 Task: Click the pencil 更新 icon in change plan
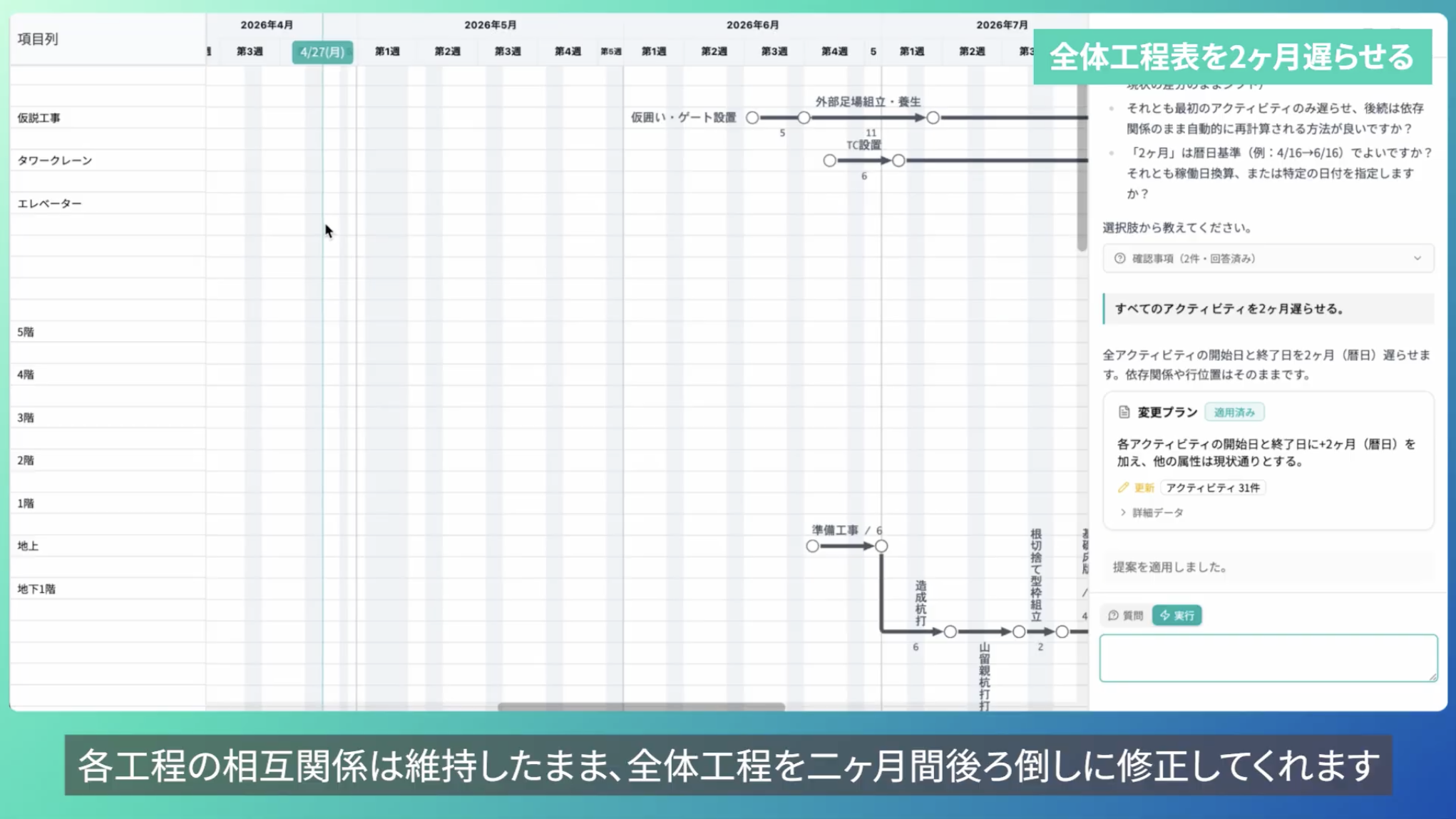(x=1124, y=487)
